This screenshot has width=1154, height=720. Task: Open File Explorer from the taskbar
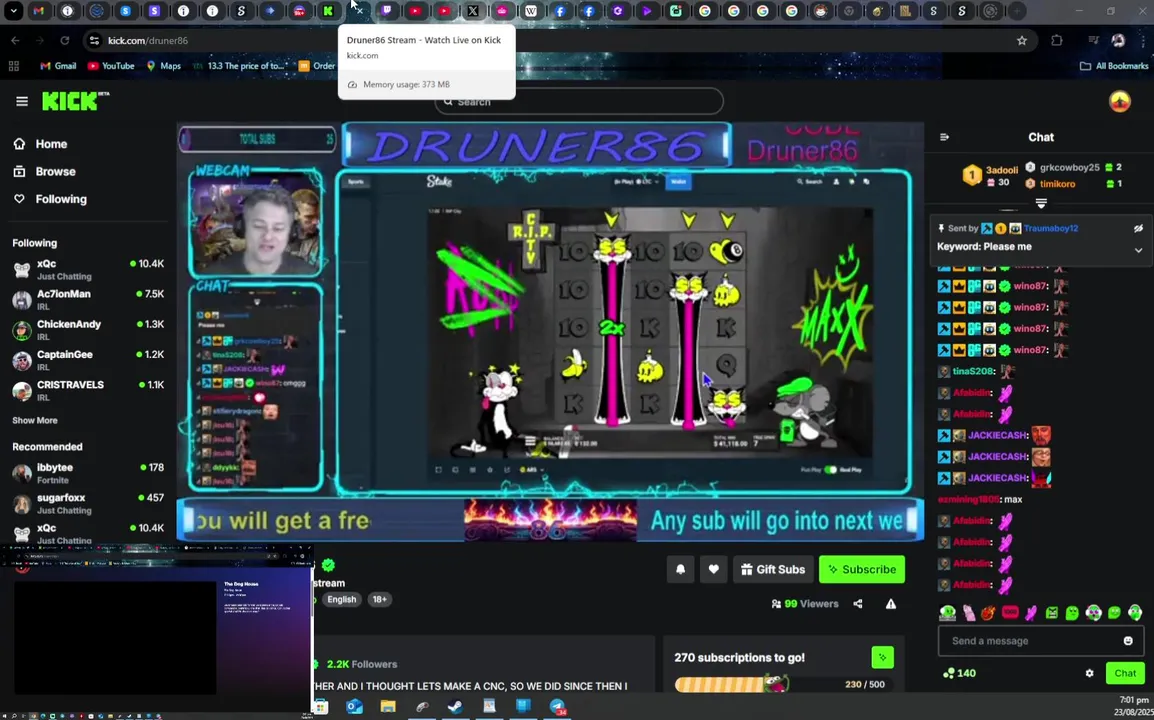click(x=388, y=707)
